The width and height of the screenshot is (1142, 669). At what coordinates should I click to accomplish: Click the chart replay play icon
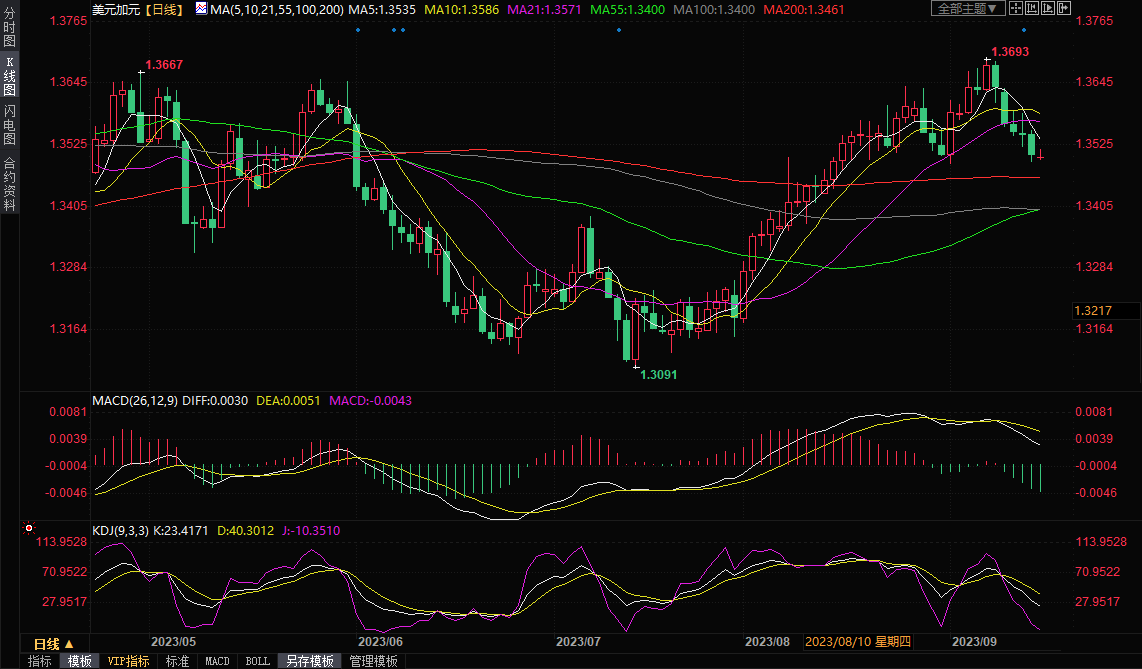[1047, 8]
